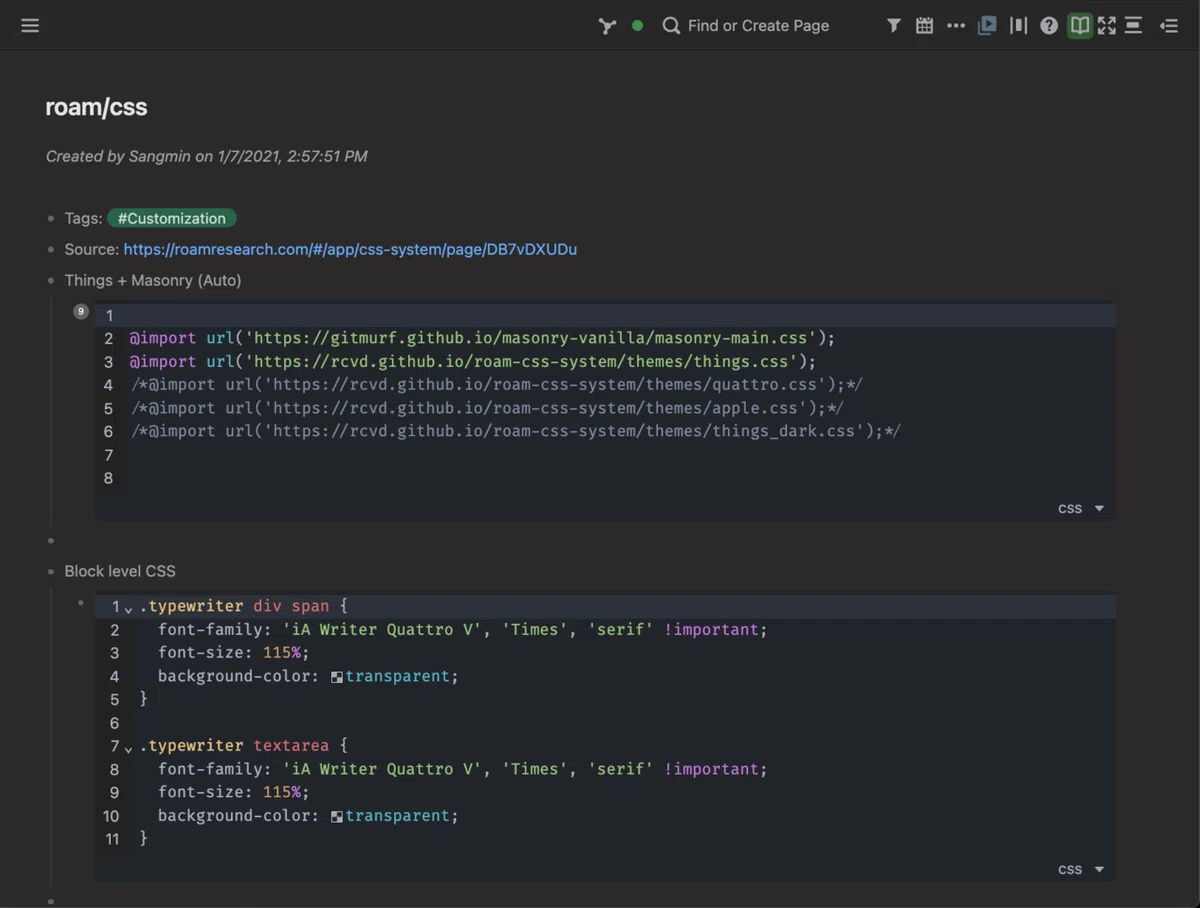
Task: Click the roam/css page title
Action: click(96, 108)
